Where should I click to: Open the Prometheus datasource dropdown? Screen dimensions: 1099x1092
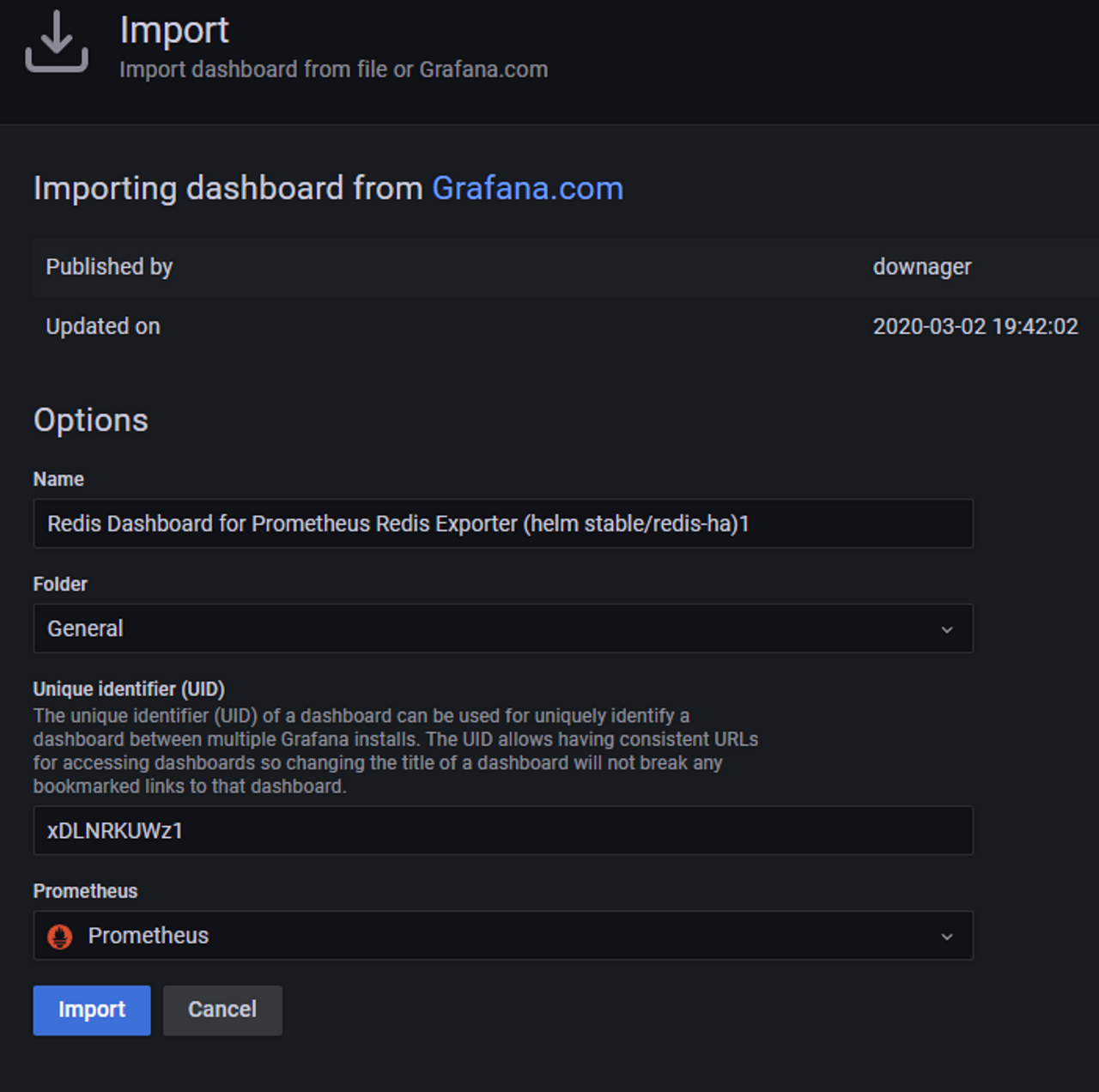(x=503, y=935)
